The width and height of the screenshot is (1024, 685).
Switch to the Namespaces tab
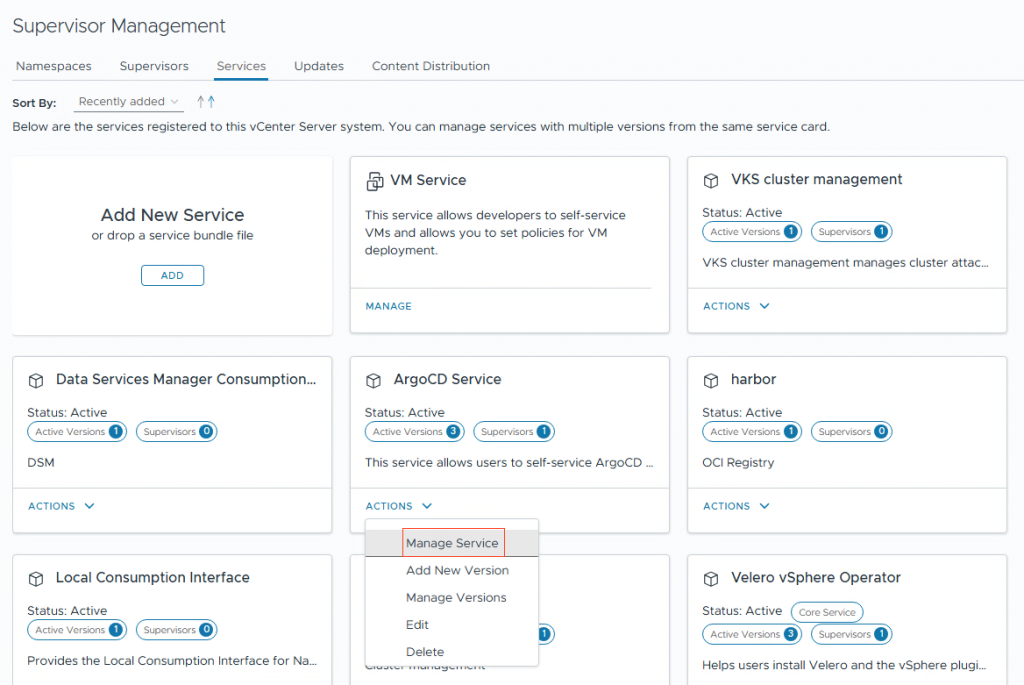[54, 66]
